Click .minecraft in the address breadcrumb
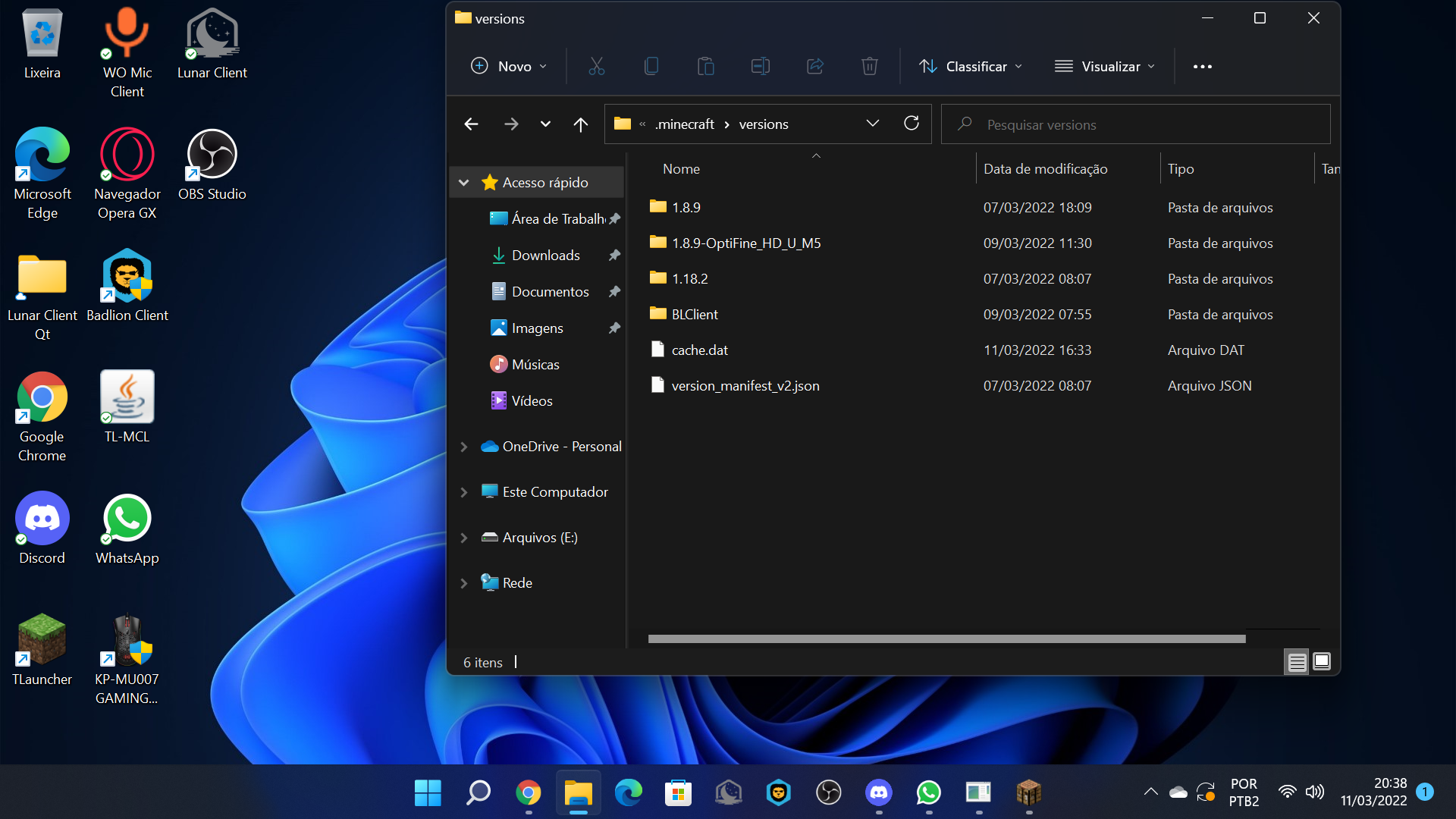 coord(685,124)
